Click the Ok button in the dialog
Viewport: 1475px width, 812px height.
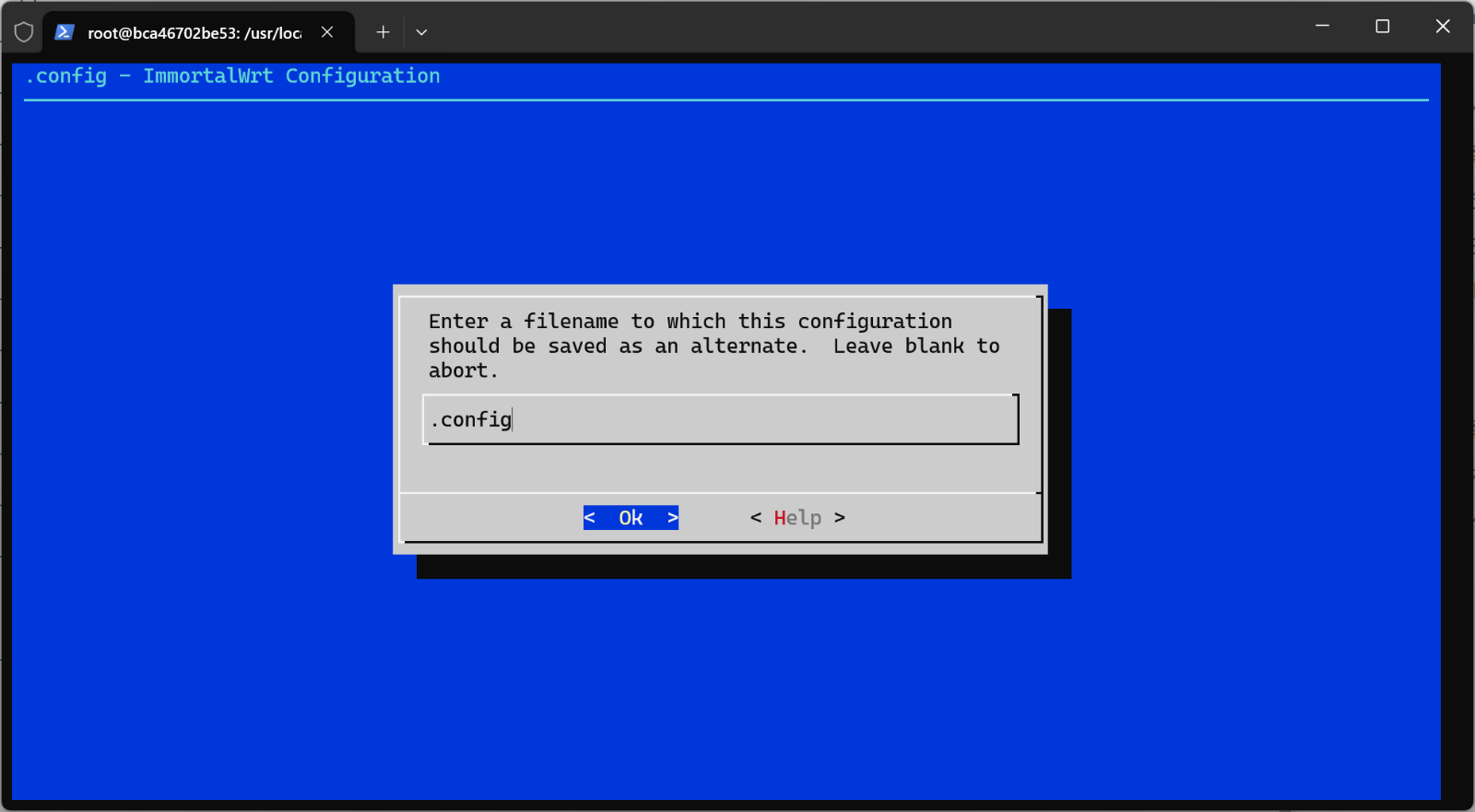click(x=631, y=518)
